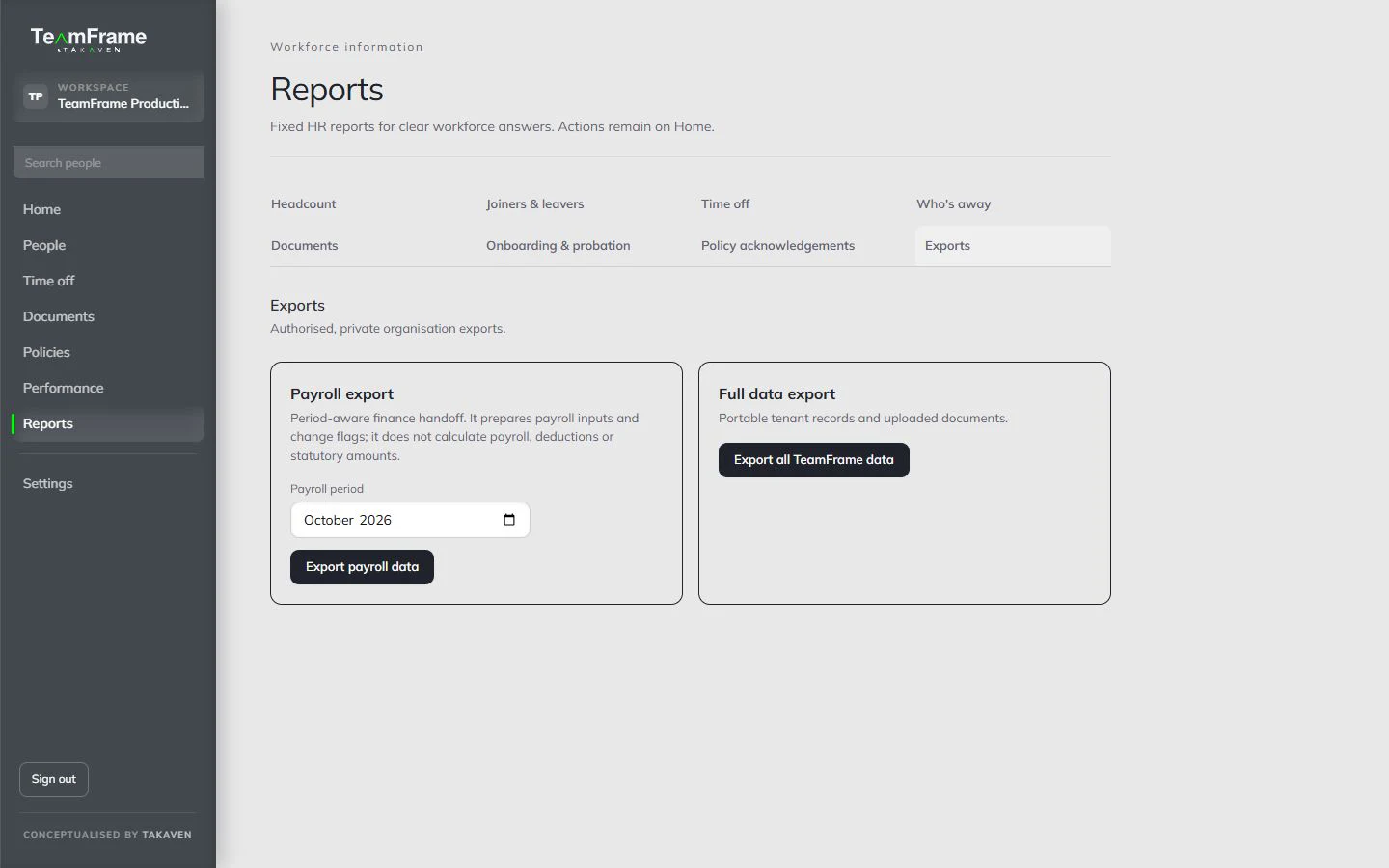Switch to the Documents report tab
The width and height of the screenshot is (1389, 868).
(368, 246)
